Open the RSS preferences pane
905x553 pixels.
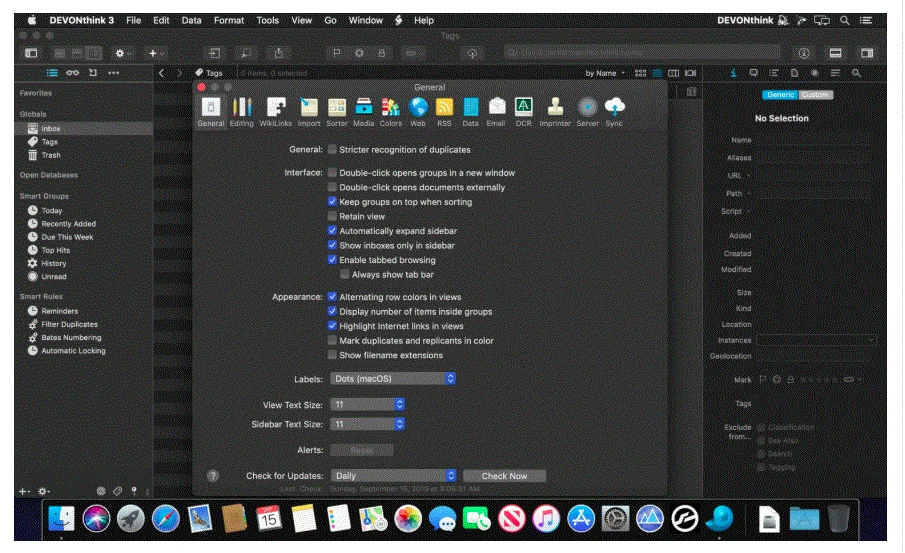pyautogui.click(x=444, y=111)
